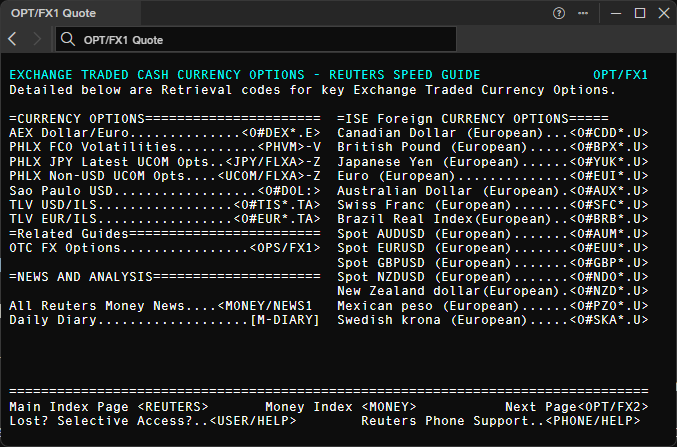
Task: Open TLV EUR/ILS code <0#EUR*.TA>
Action: 277,219
